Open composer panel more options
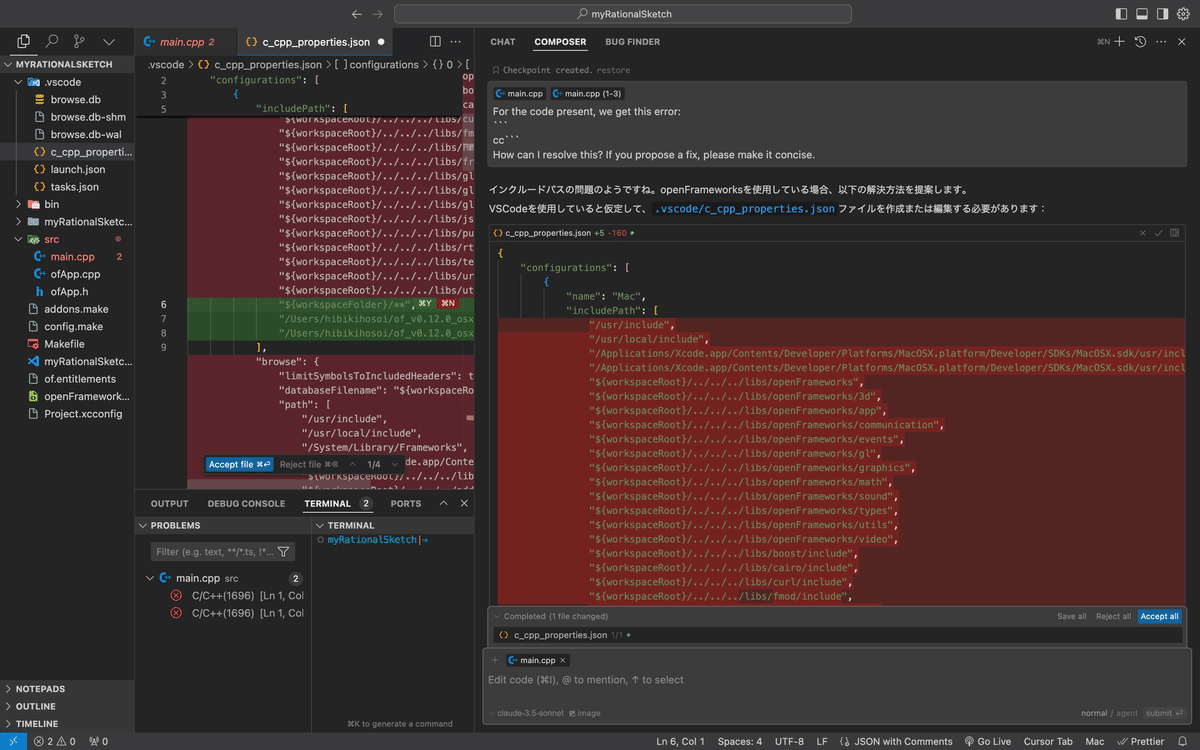This screenshot has height=750, width=1200. tap(1161, 42)
